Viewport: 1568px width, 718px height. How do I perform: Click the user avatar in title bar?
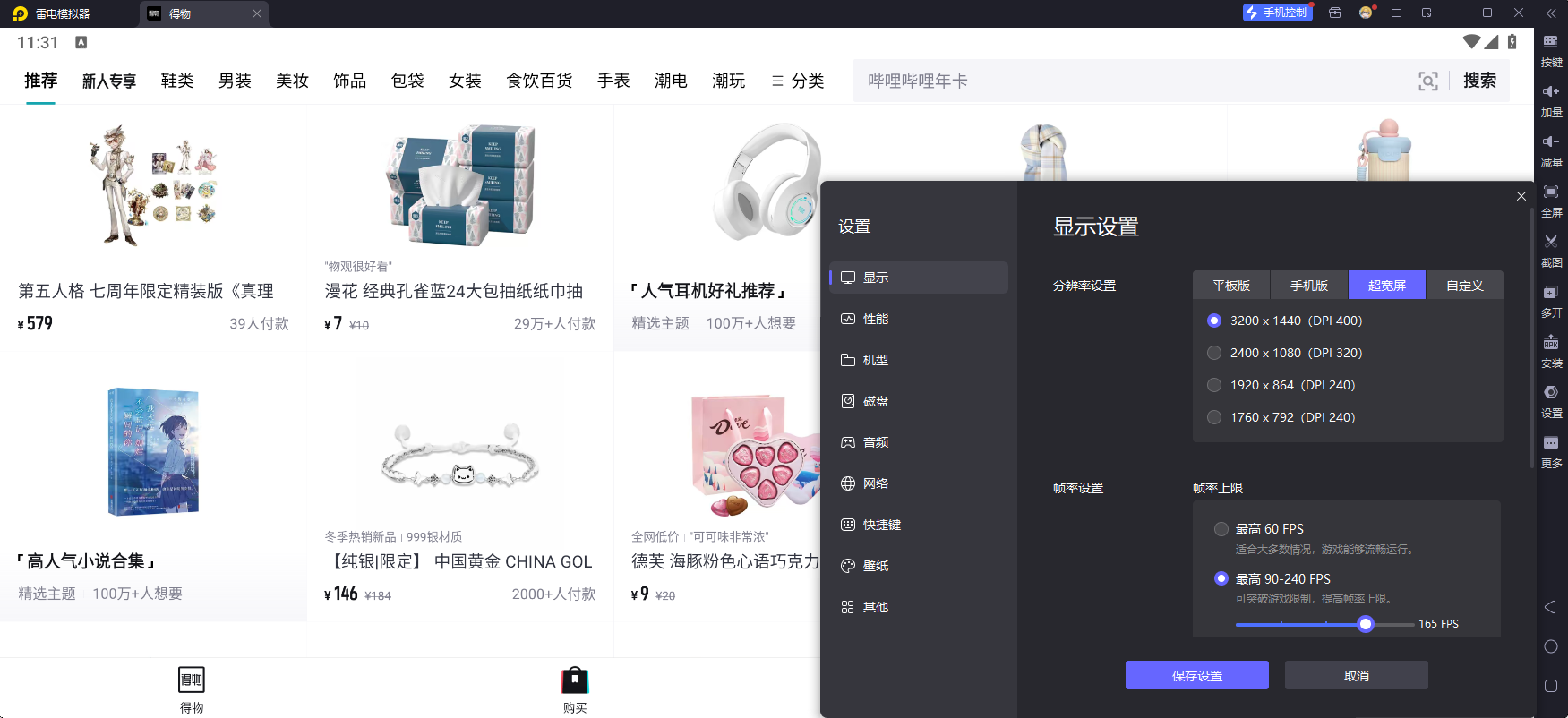[x=1366, y=13]
